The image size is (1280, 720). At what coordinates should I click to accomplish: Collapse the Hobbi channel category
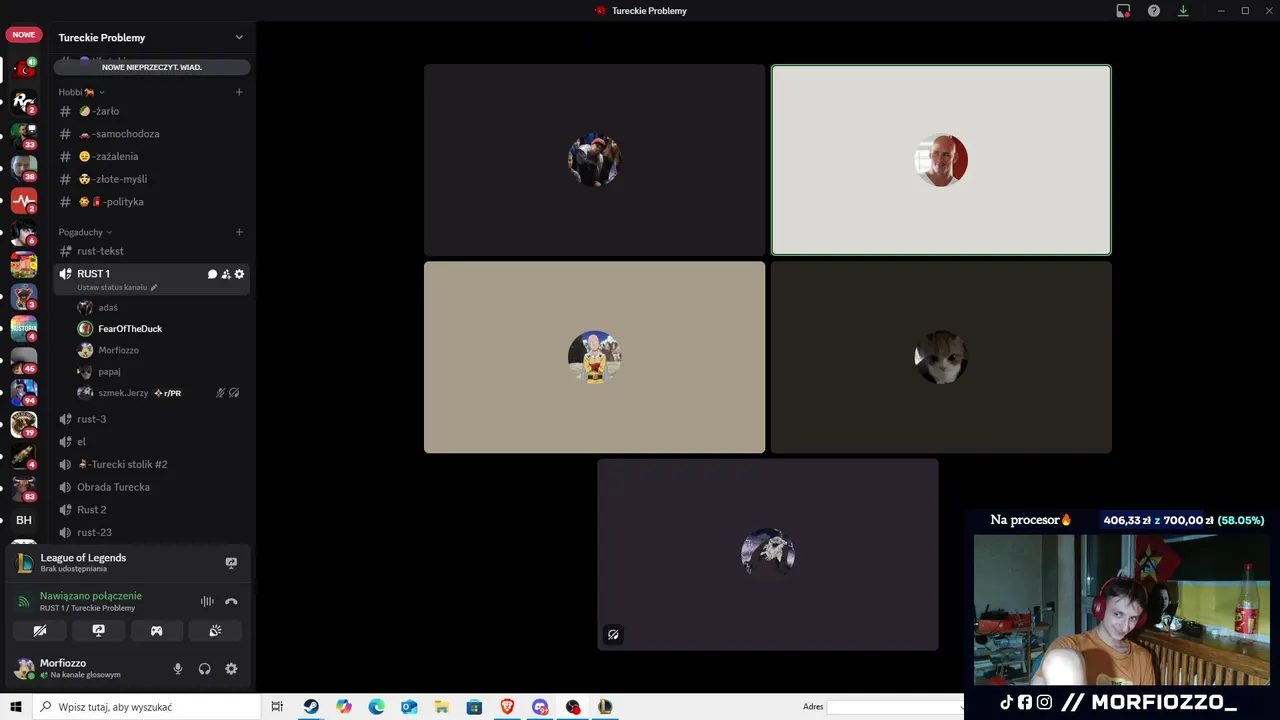(81, 92)
